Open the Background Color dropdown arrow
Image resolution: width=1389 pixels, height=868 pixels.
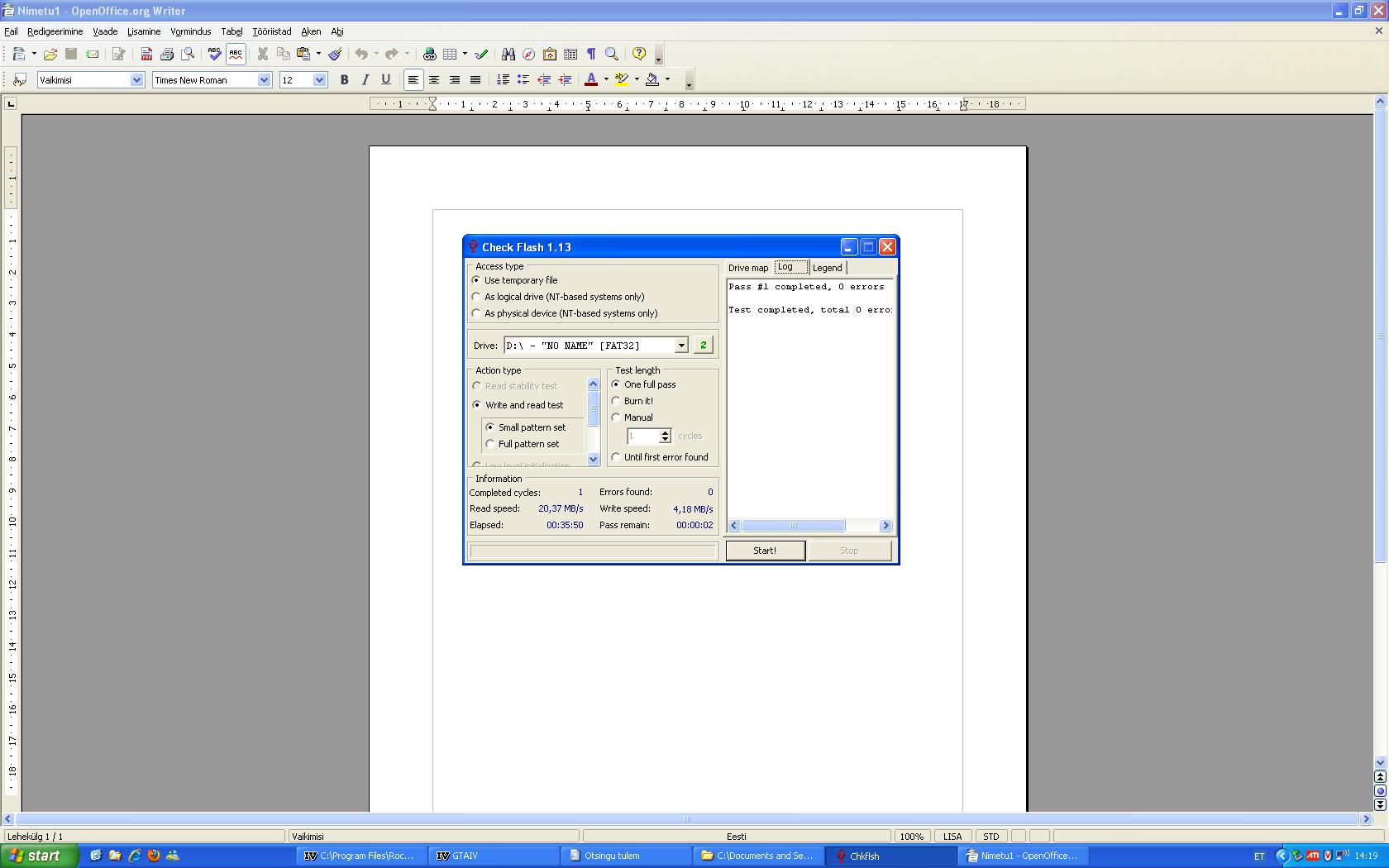[667, 80]
